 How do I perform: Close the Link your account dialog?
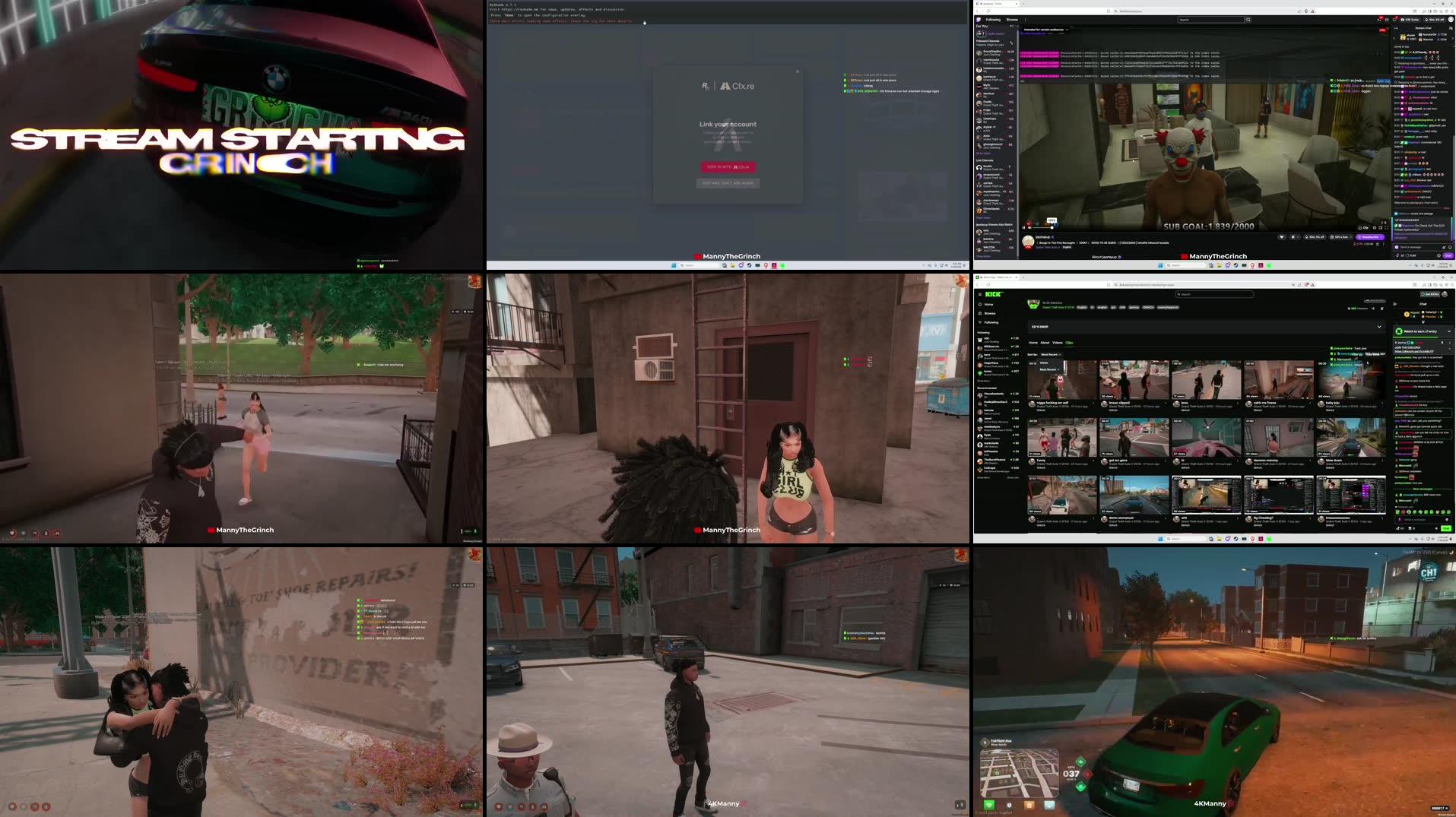point(798,71)
